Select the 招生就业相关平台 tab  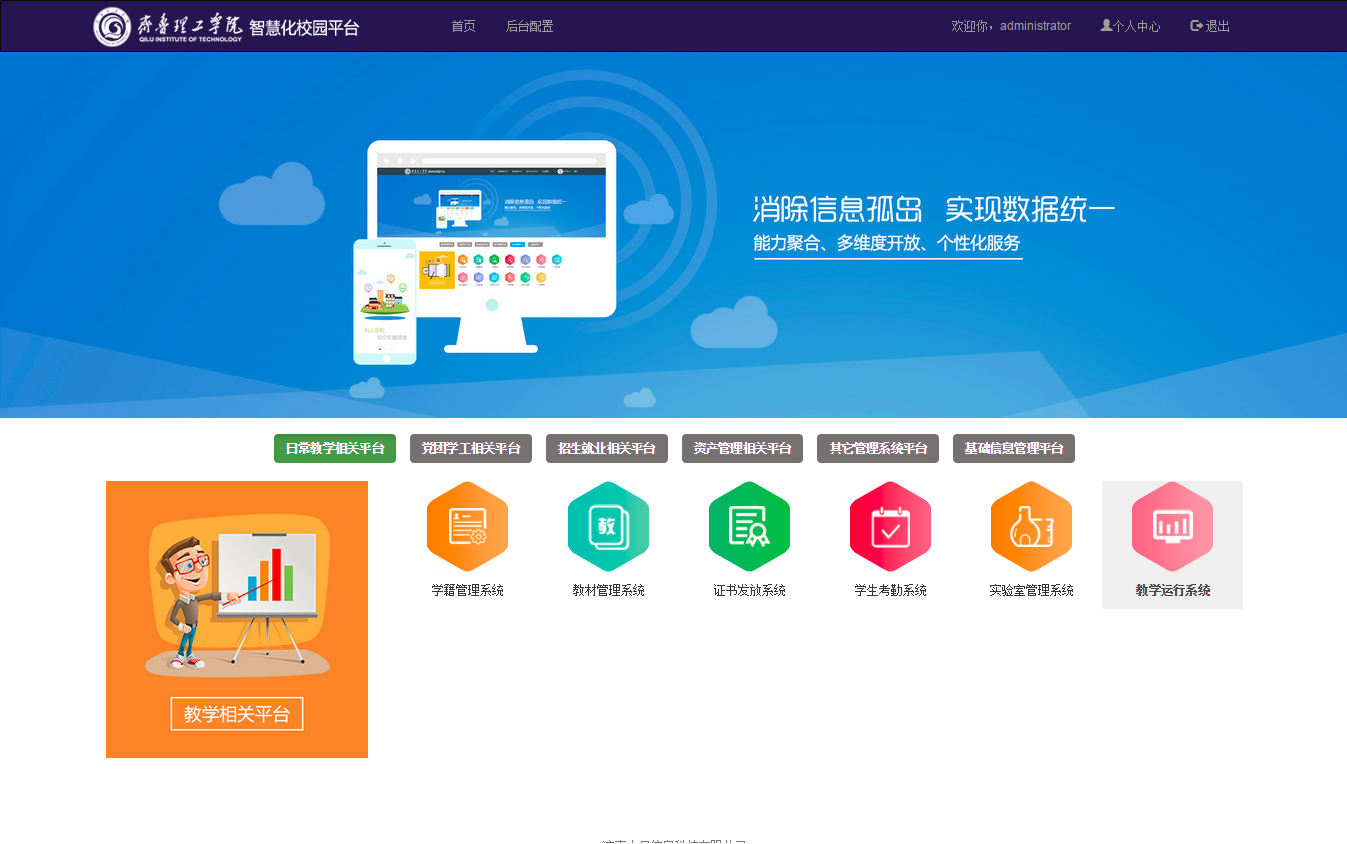pos(607,449)
